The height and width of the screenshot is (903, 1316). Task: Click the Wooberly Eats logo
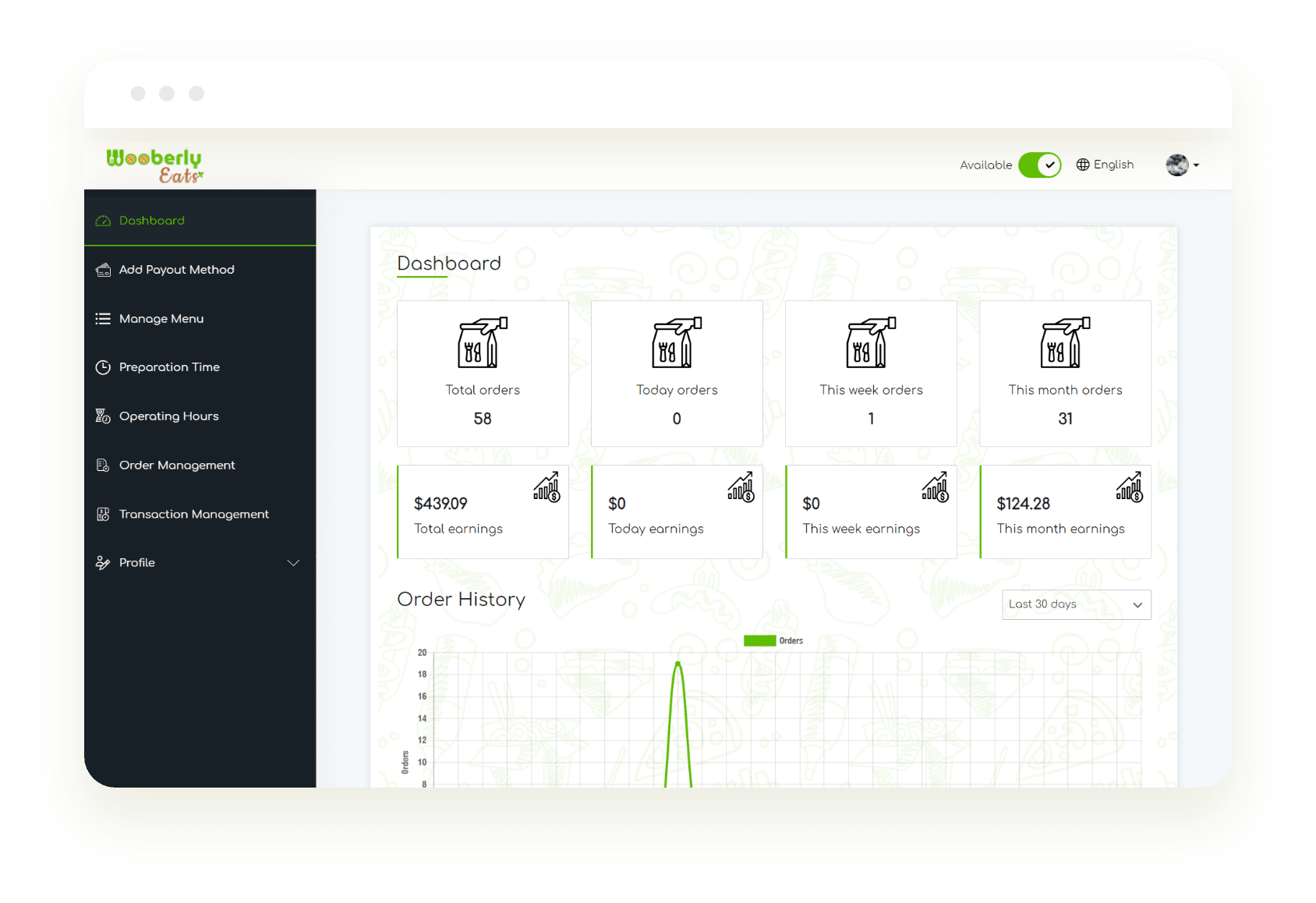pos(154,165)
